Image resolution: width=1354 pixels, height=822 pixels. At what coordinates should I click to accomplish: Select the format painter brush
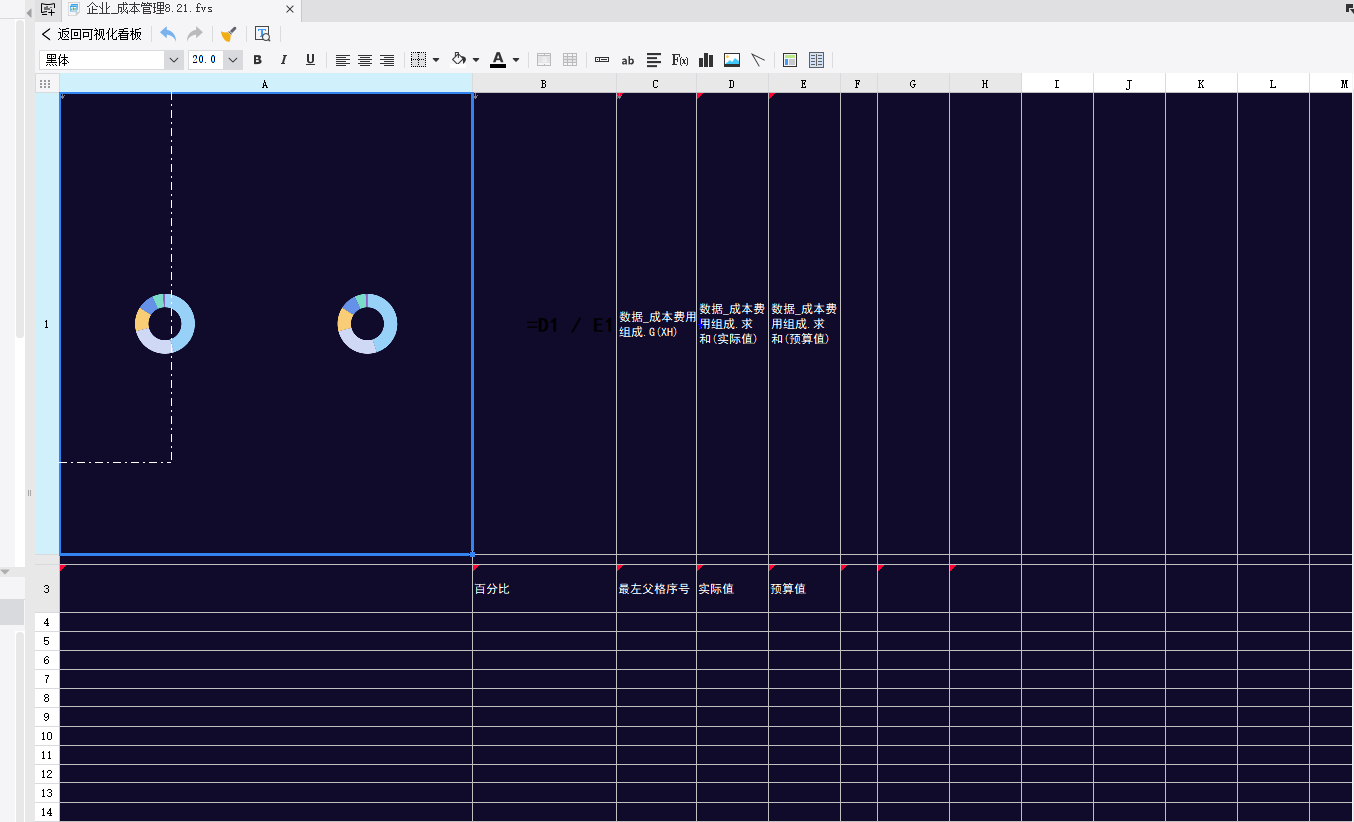pyautogui.click(x=228, y=34)
